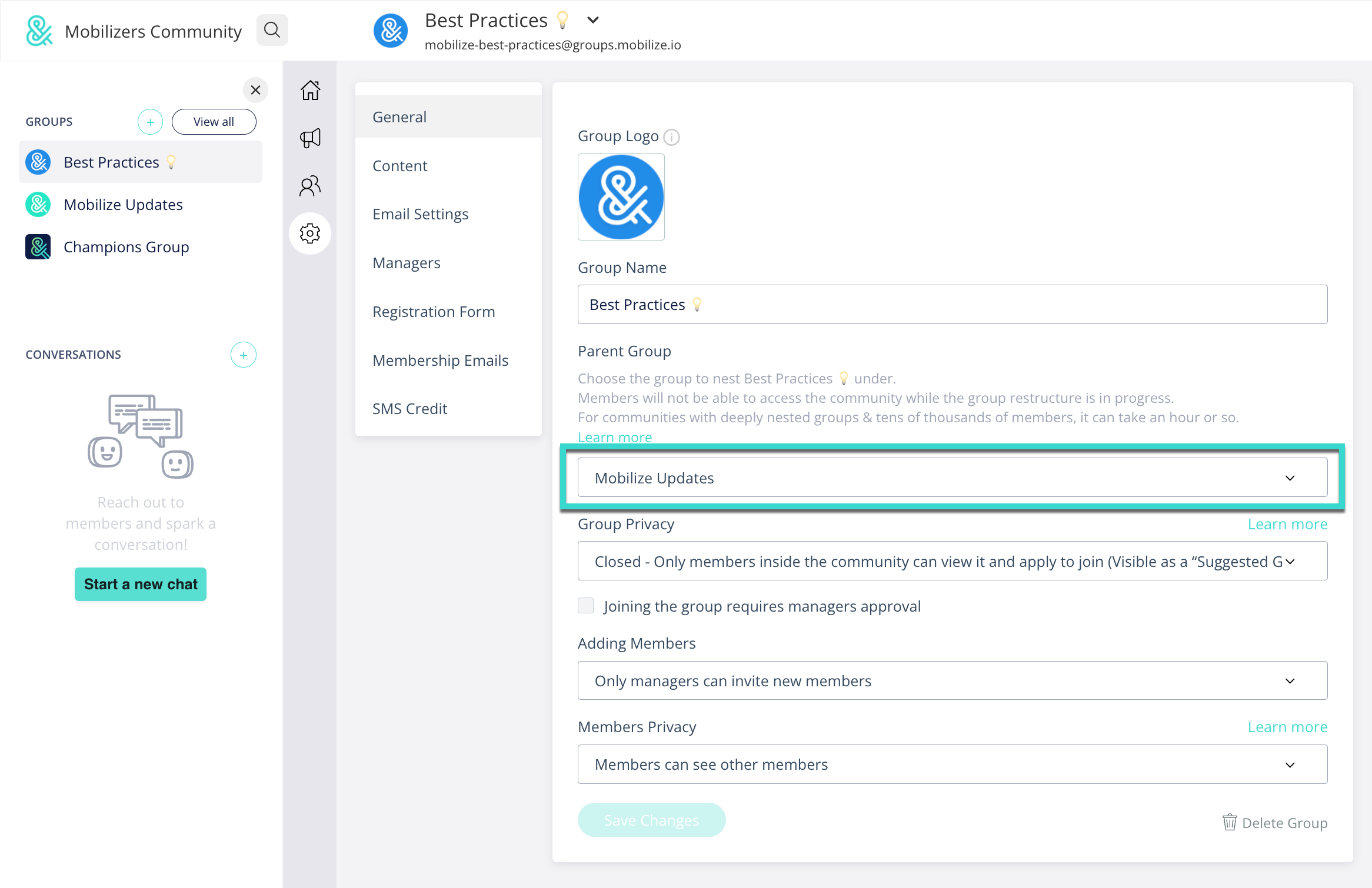Open the Managers settings tab
Image resolution: width=1372 pixels, height=888 pixels.
[448, 263]
